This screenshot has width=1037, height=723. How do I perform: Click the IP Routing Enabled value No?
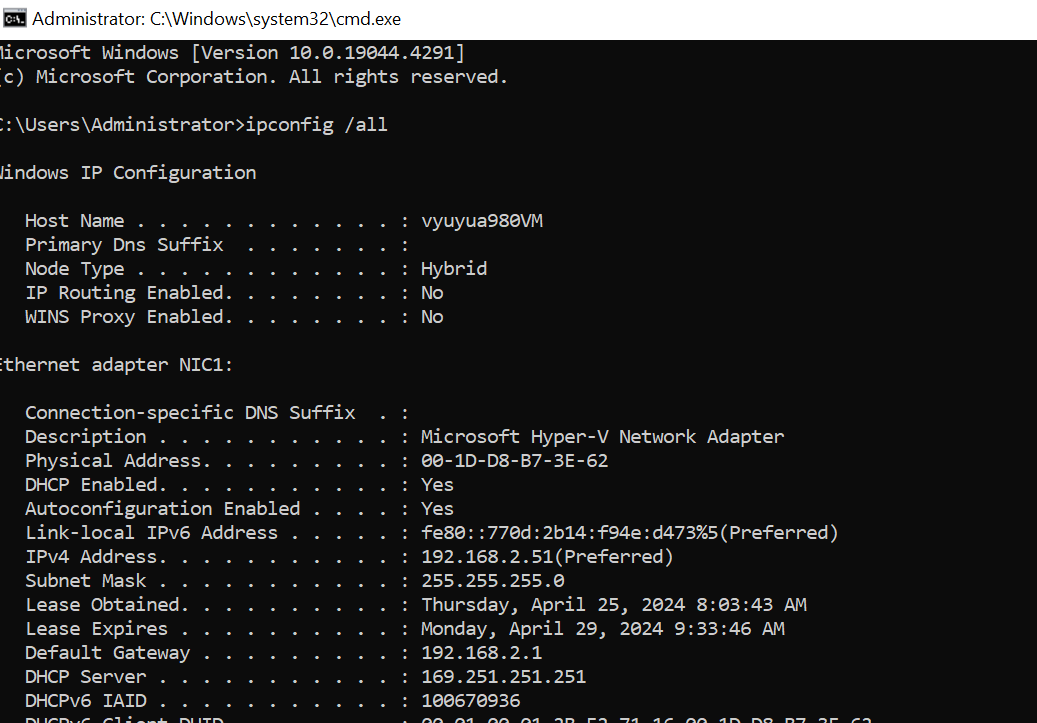pos(432,292)
